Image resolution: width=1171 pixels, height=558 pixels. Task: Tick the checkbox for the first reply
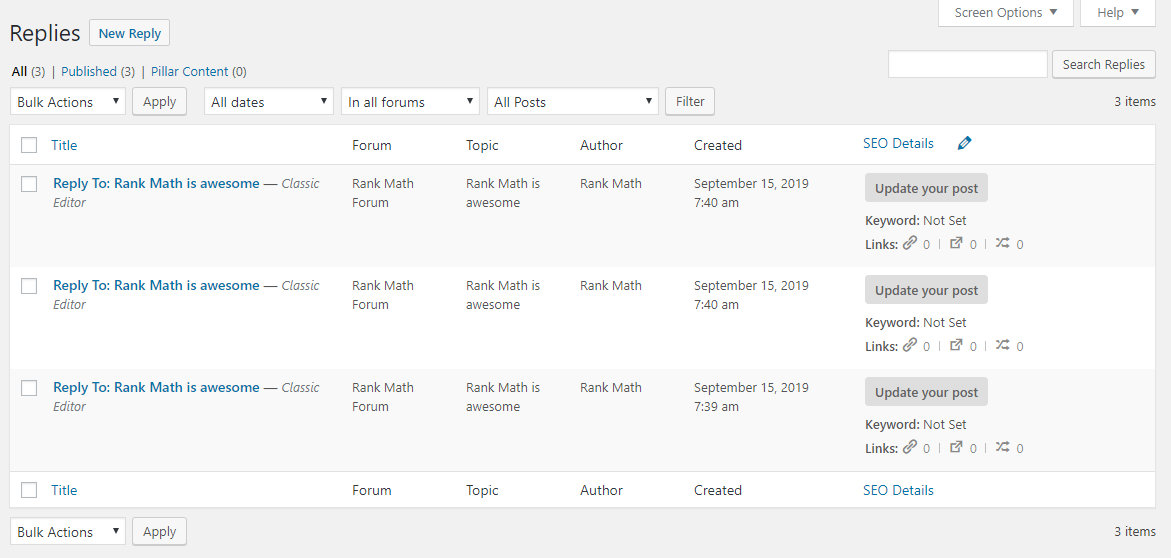(29, 184)
